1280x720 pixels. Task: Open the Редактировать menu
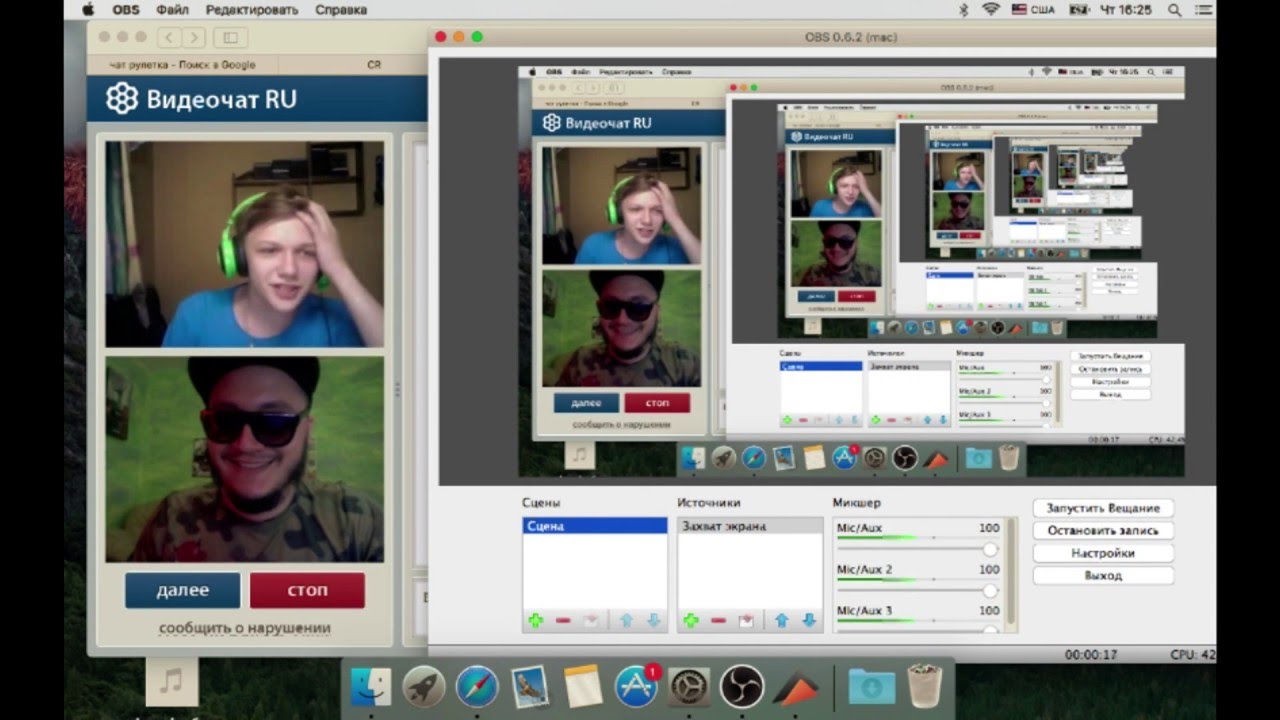pyautogui.click(x=252, y=9)
